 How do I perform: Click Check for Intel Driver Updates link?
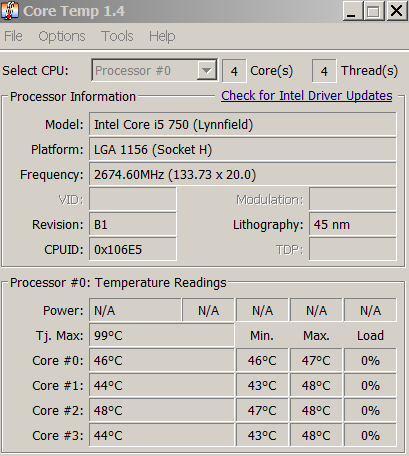coord(307,96)
